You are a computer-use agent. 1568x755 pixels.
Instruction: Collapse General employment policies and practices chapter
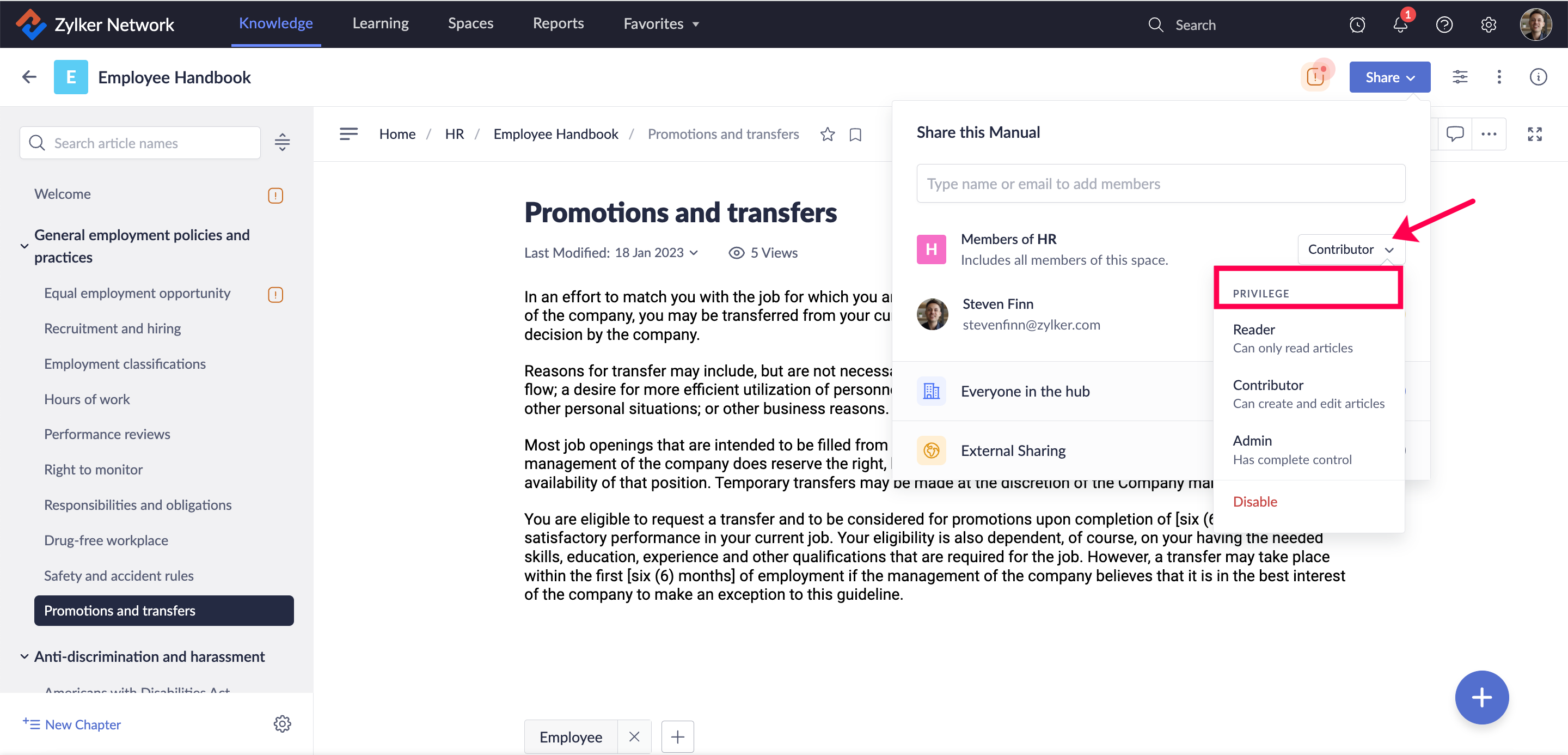pyautogui.click(x=24, y=246)
